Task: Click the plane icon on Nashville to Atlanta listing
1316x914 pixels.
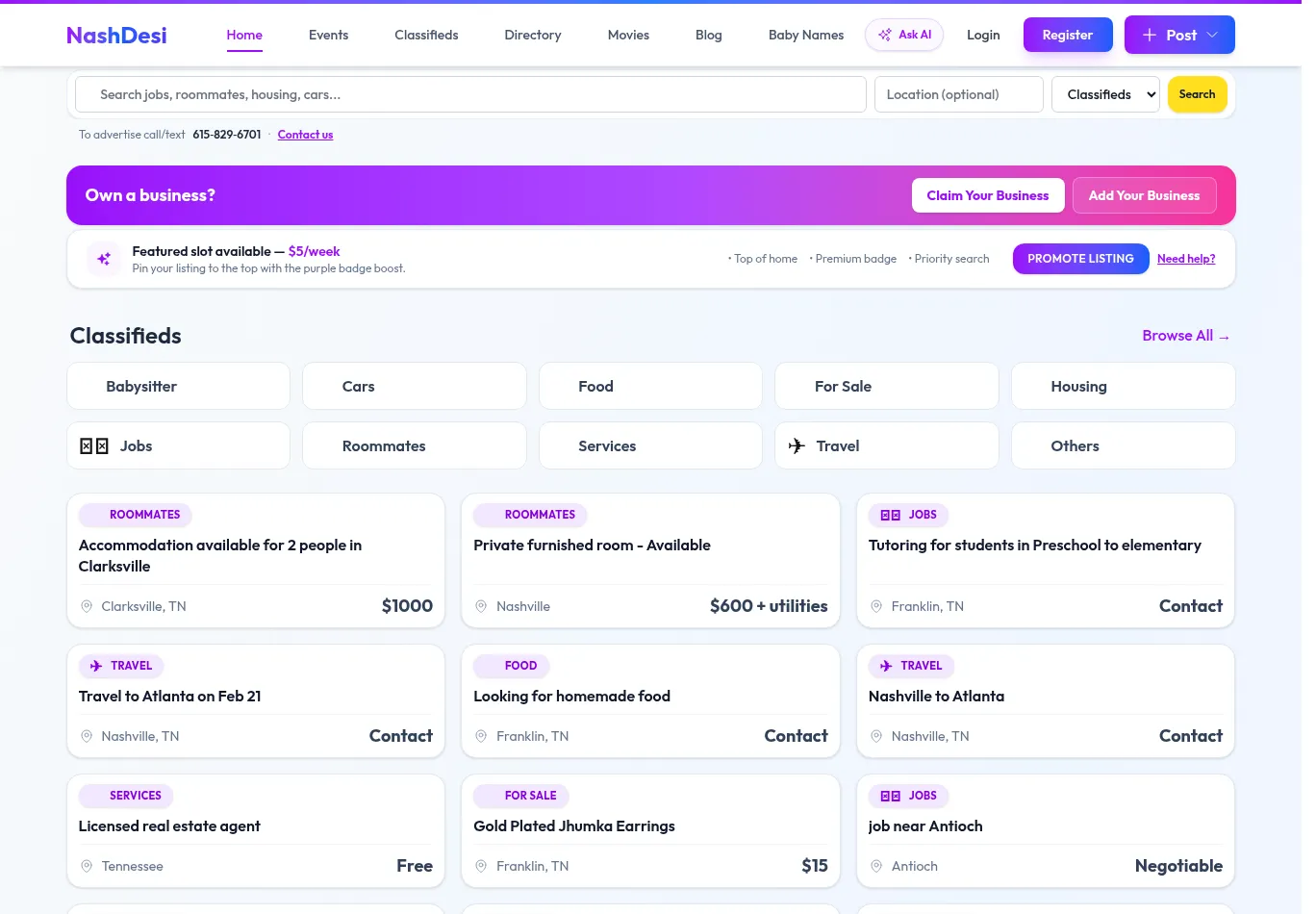Action: tap(886, 666)
